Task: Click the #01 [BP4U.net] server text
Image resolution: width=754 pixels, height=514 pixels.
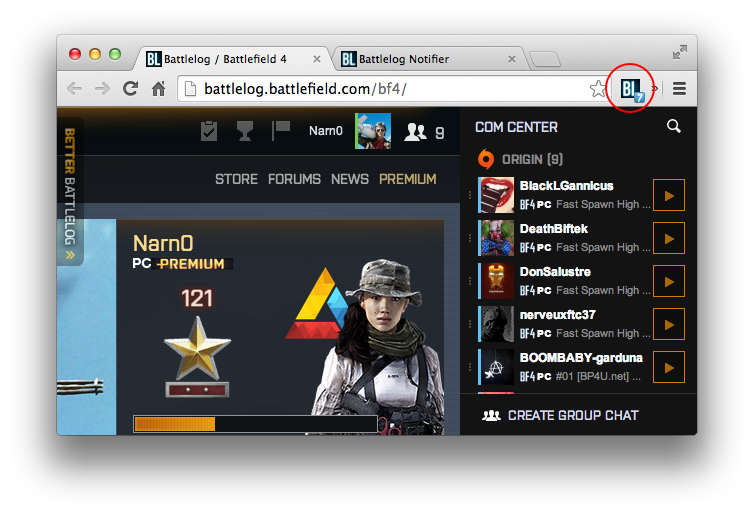Action: (x=598, y=376)
